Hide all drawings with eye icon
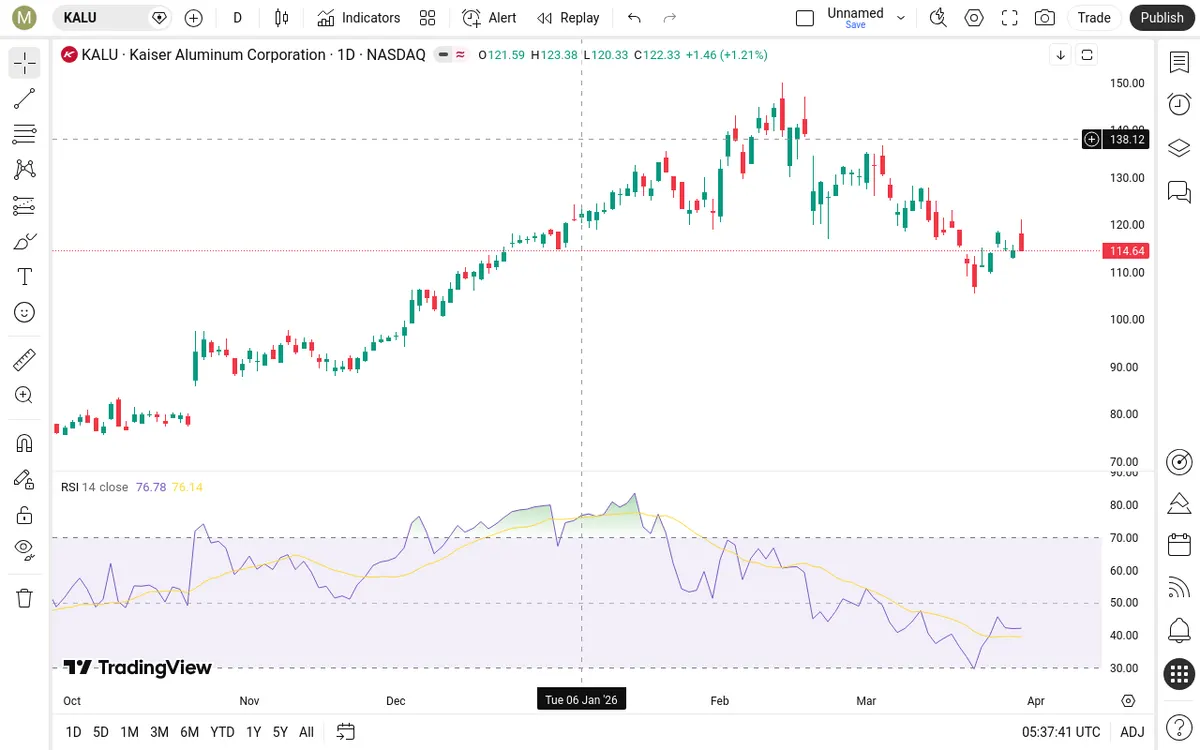The width and height of the screenshot is (1200, 750). click(x=25, y=549)
